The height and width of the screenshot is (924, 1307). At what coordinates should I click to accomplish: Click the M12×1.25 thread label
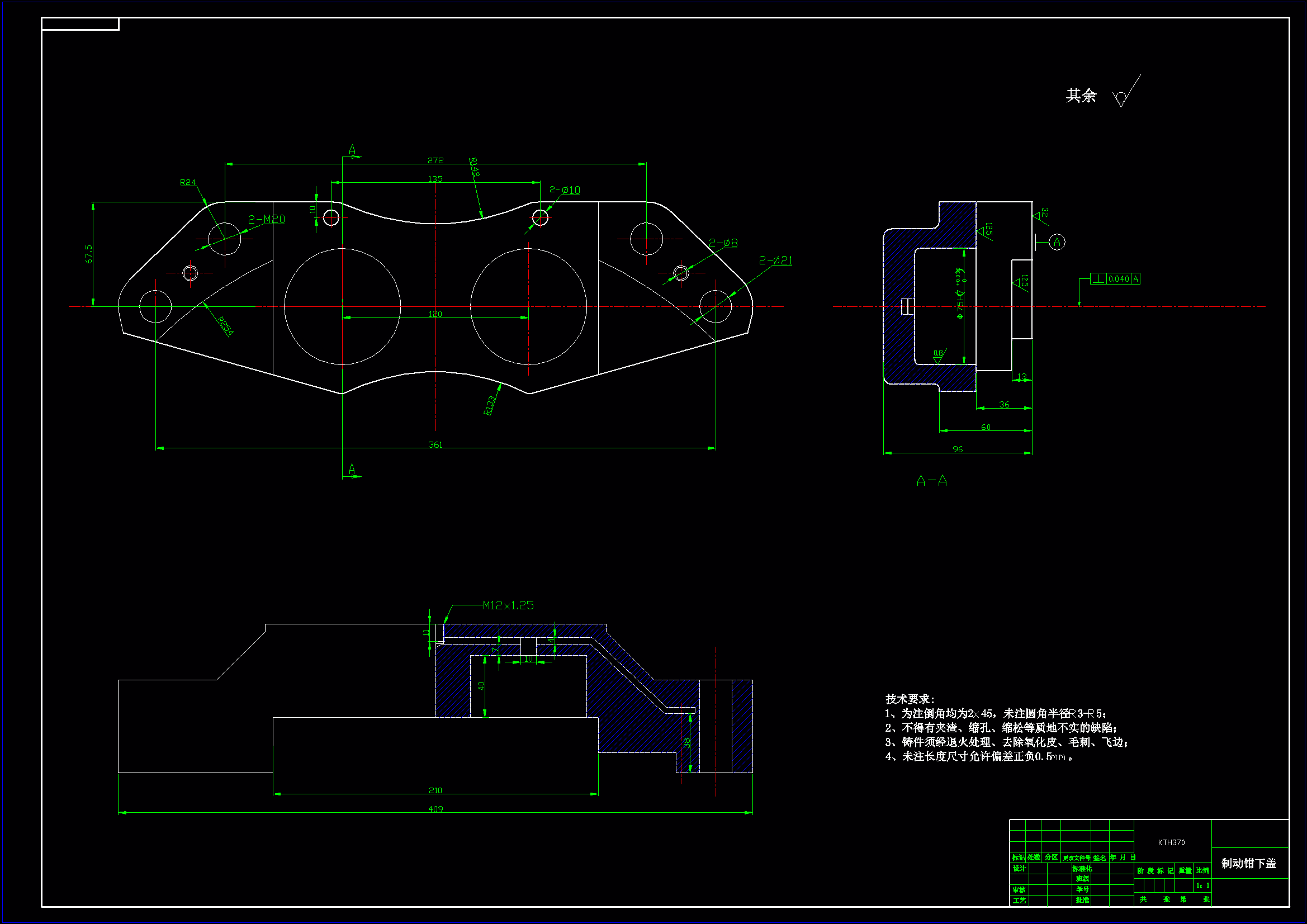[508, 605]
